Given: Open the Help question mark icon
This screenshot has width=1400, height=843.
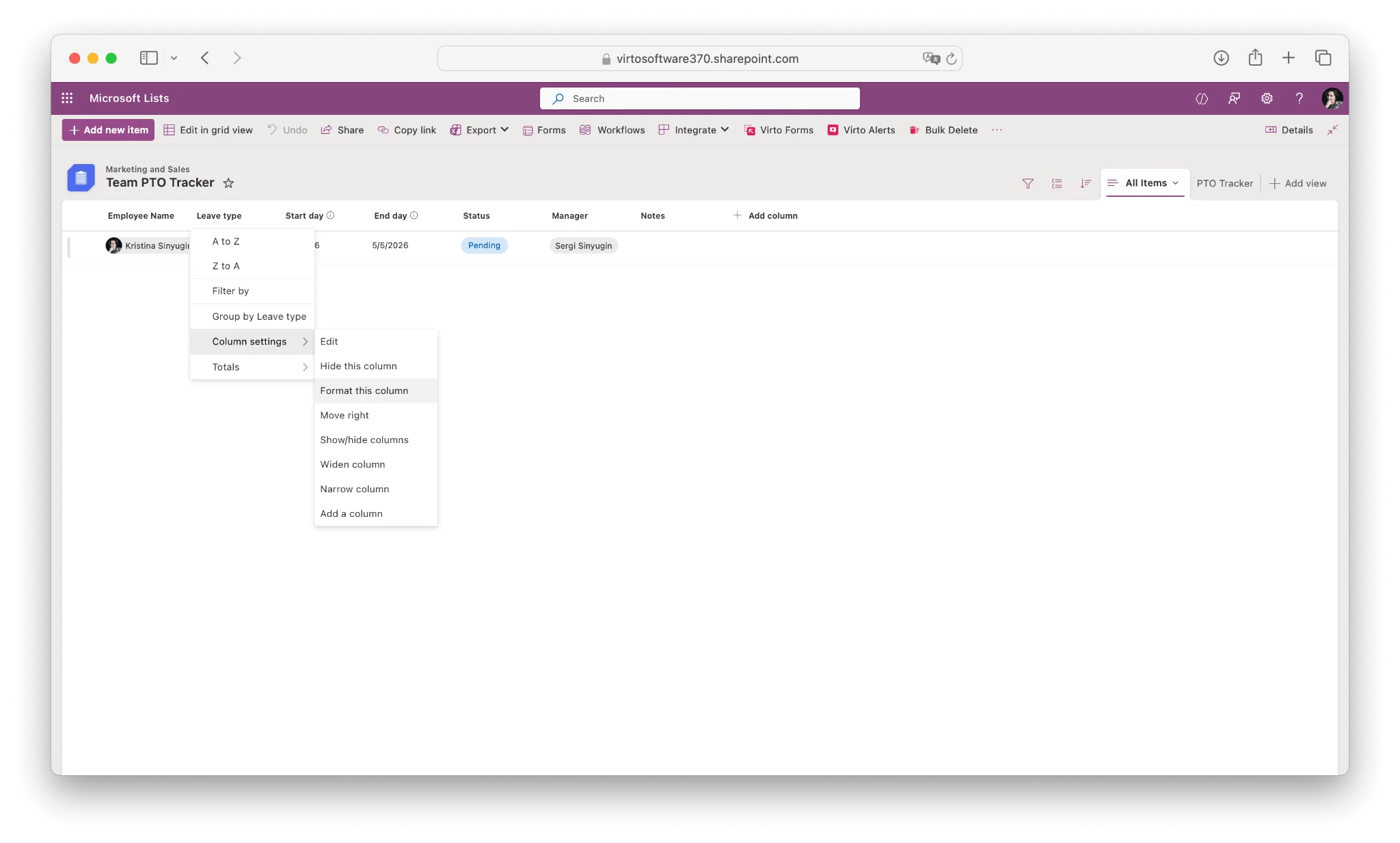Looking at the screenshot, I should [x=1299, y=98].
